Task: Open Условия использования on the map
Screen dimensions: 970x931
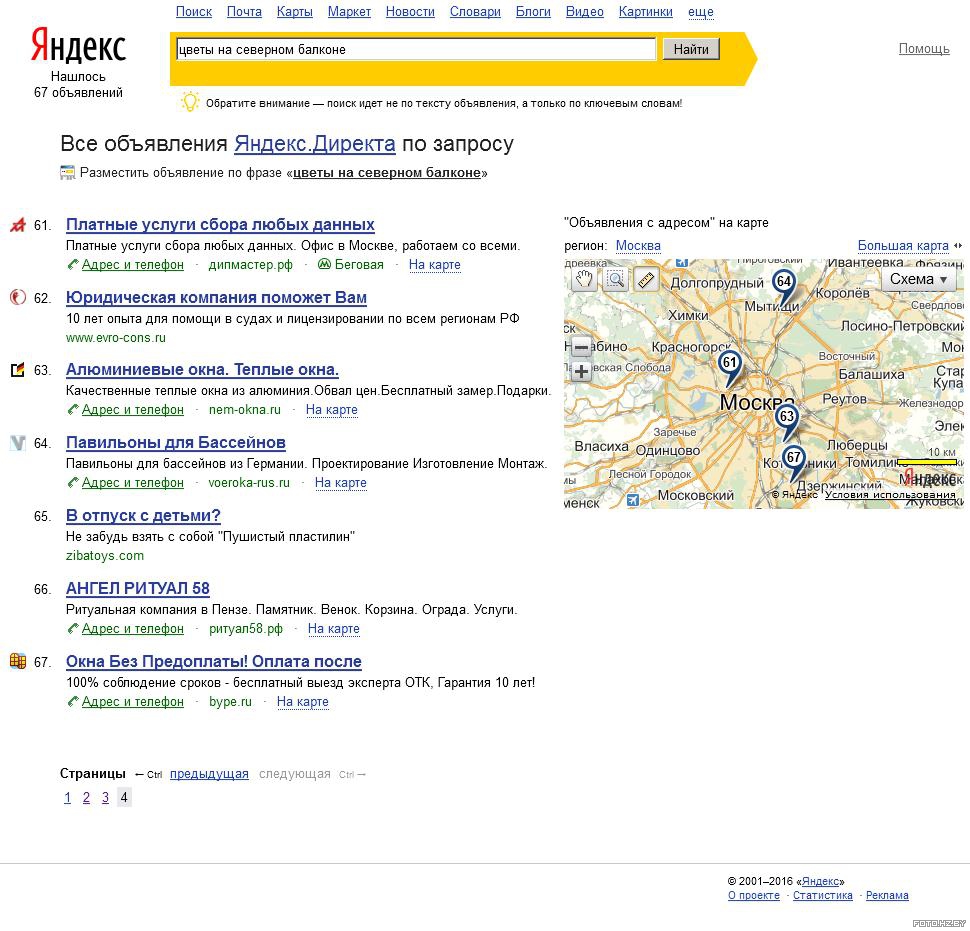Action: click(x=890, y=494)
